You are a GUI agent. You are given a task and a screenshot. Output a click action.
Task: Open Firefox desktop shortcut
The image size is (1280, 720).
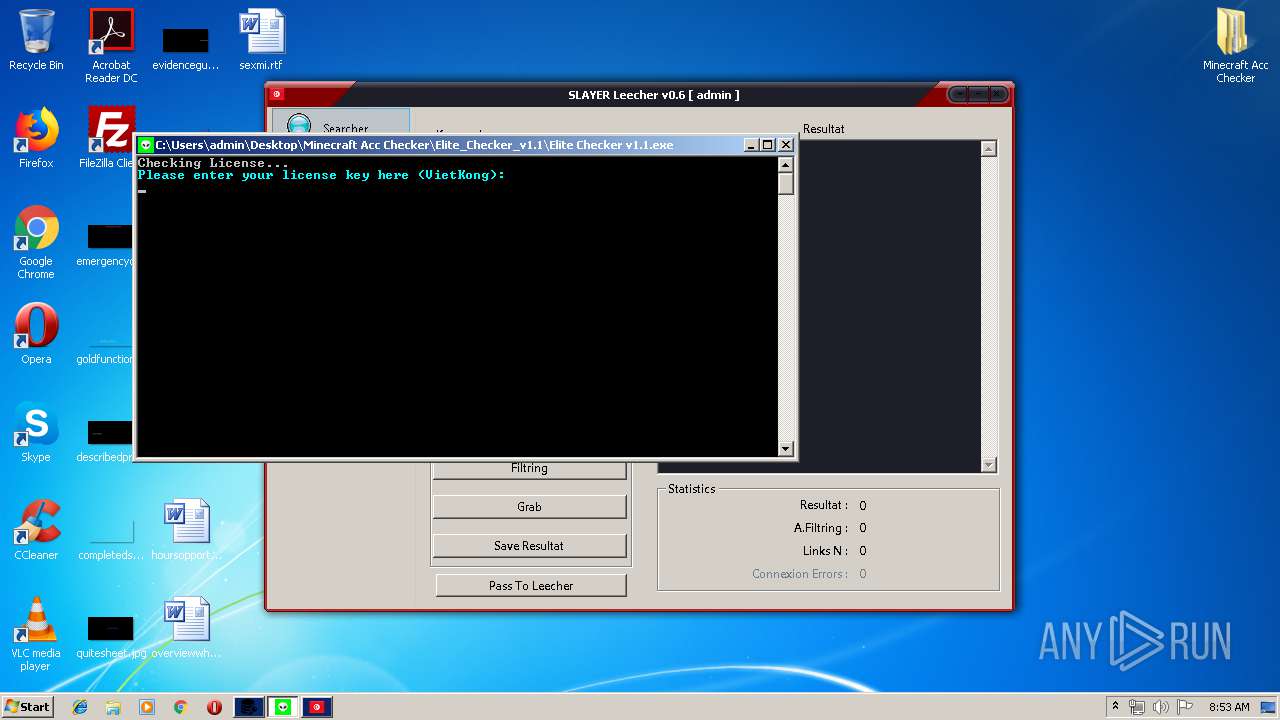point(36,138)
